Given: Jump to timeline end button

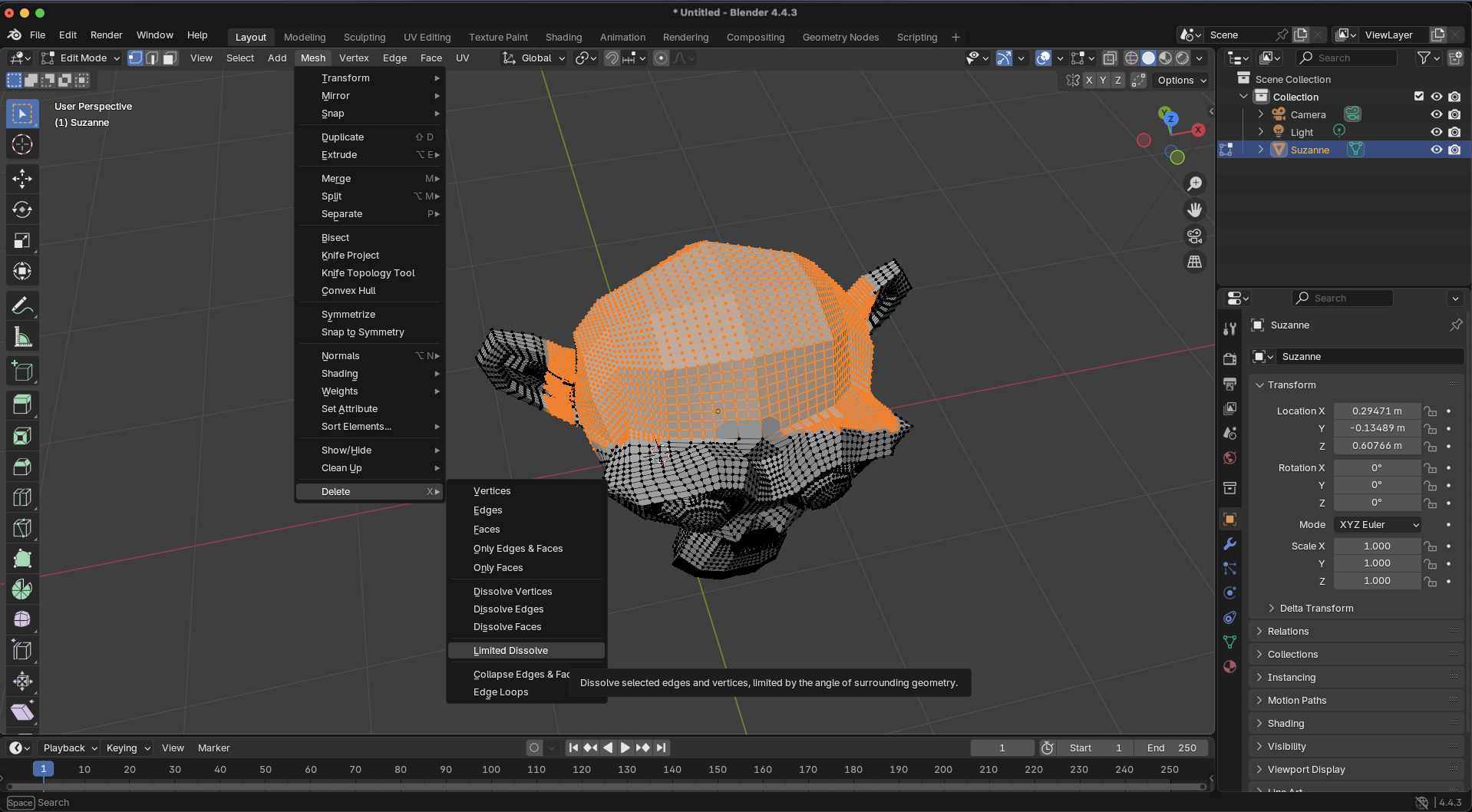Looking at the screenshot, I should pos(662,748).
